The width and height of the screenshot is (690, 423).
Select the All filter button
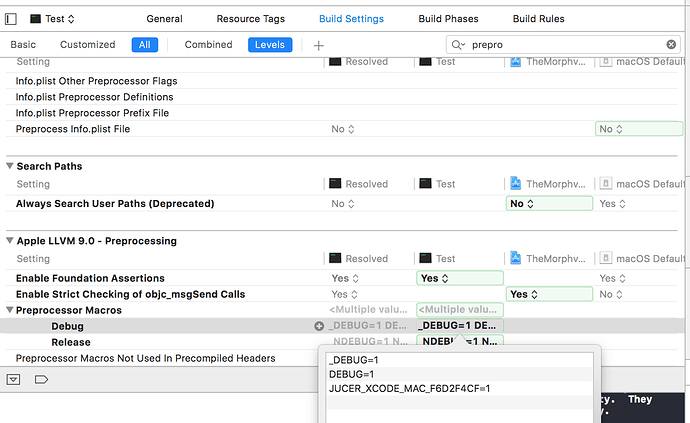[x=144, y=45]
